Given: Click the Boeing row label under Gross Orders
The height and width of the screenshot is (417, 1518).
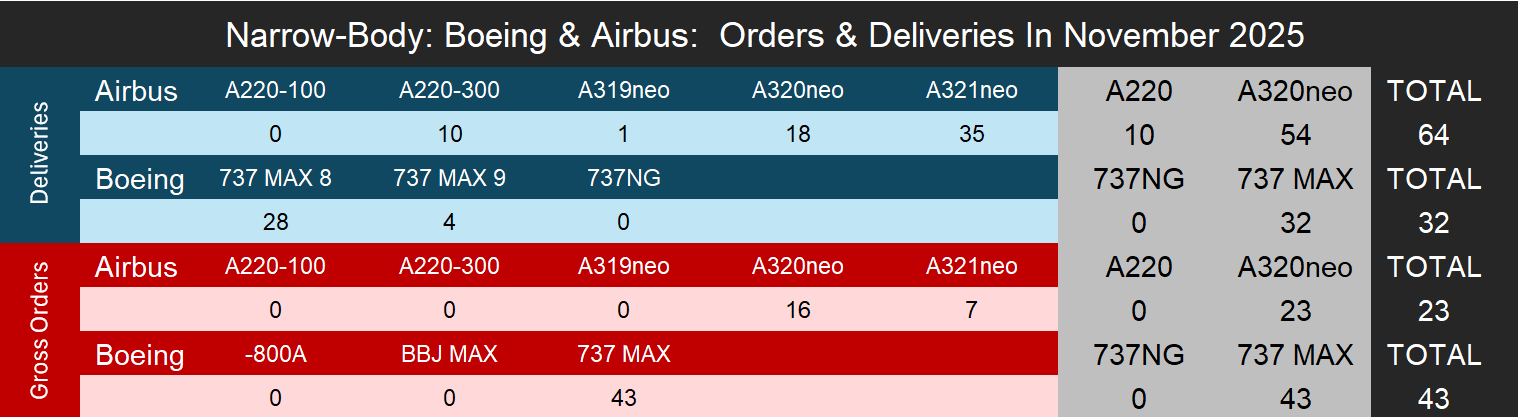Looking at the screenshot, I should pos(140,355).
